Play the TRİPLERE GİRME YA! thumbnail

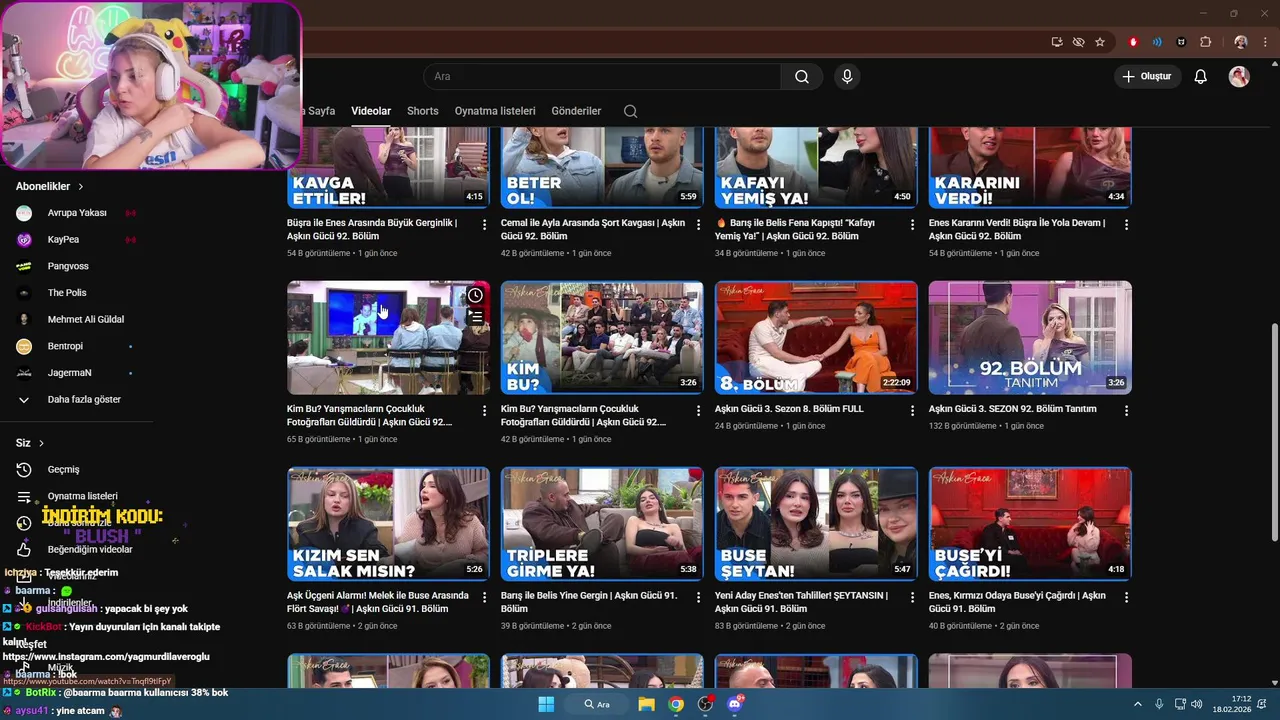(x=602, y=524)
